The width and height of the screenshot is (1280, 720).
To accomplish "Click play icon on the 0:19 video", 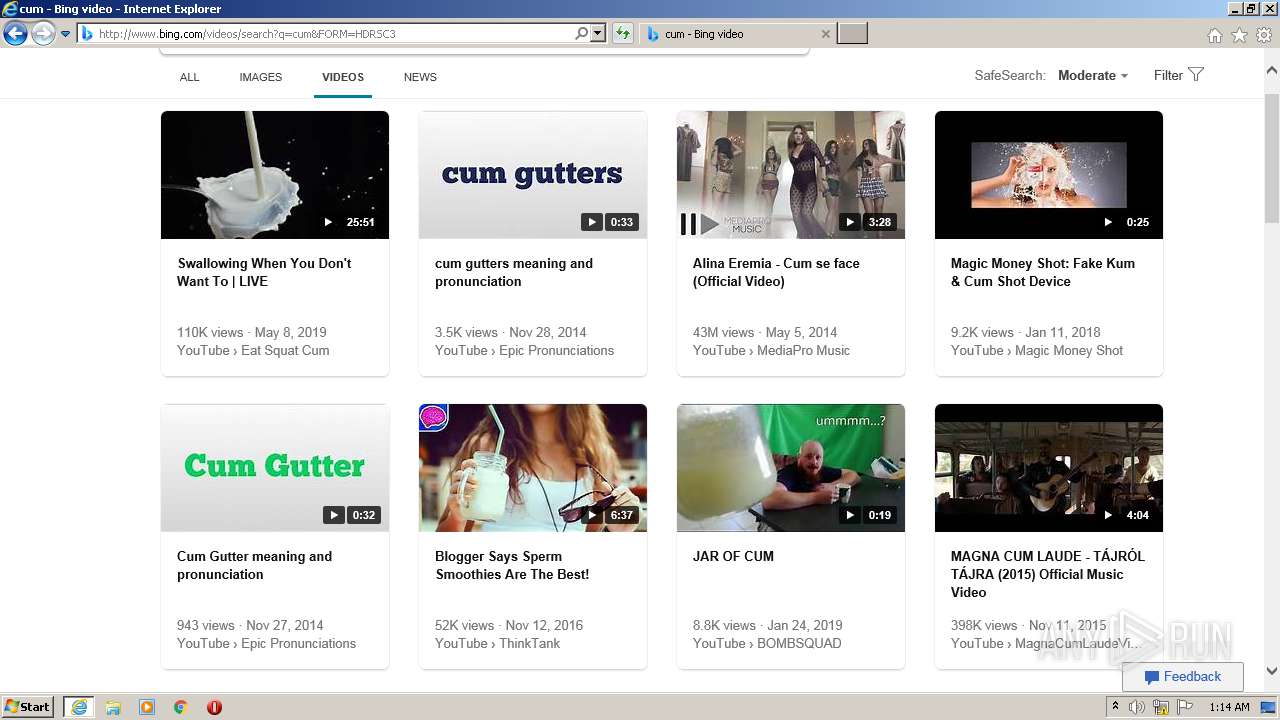I will pyautogui.click(x=850, y=515).
